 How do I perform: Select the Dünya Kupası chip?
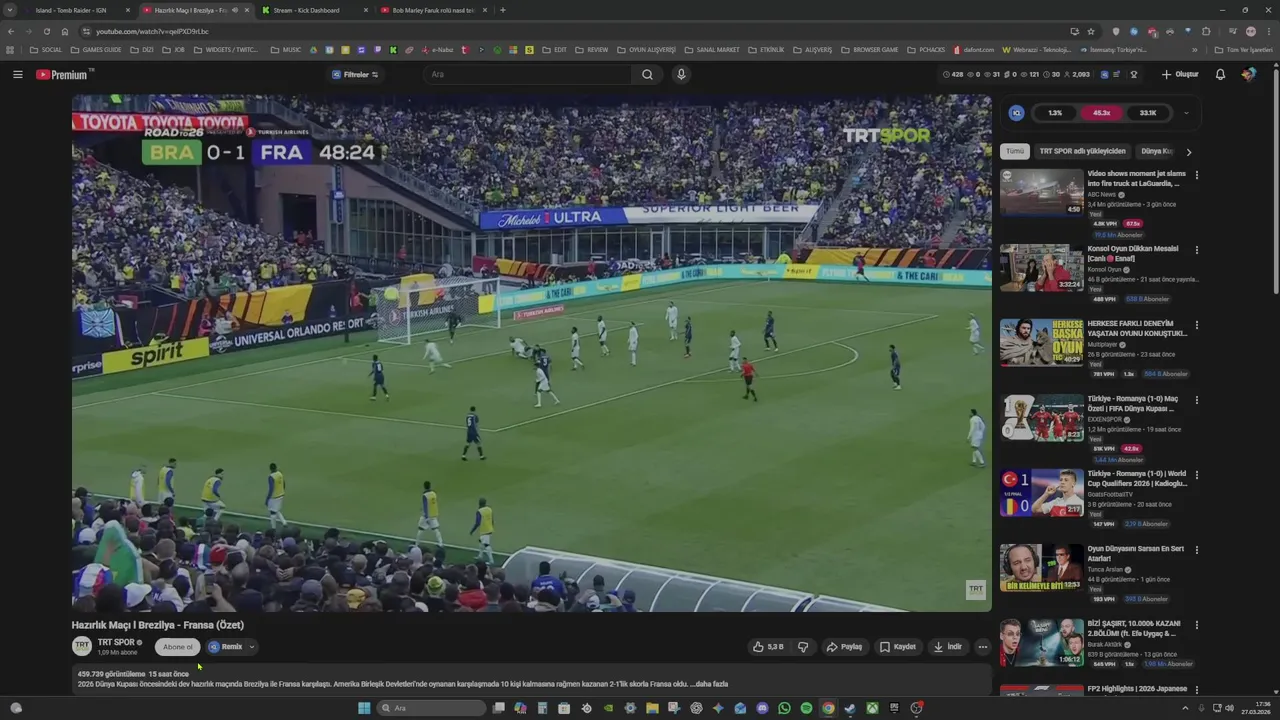pos(1158,151)
